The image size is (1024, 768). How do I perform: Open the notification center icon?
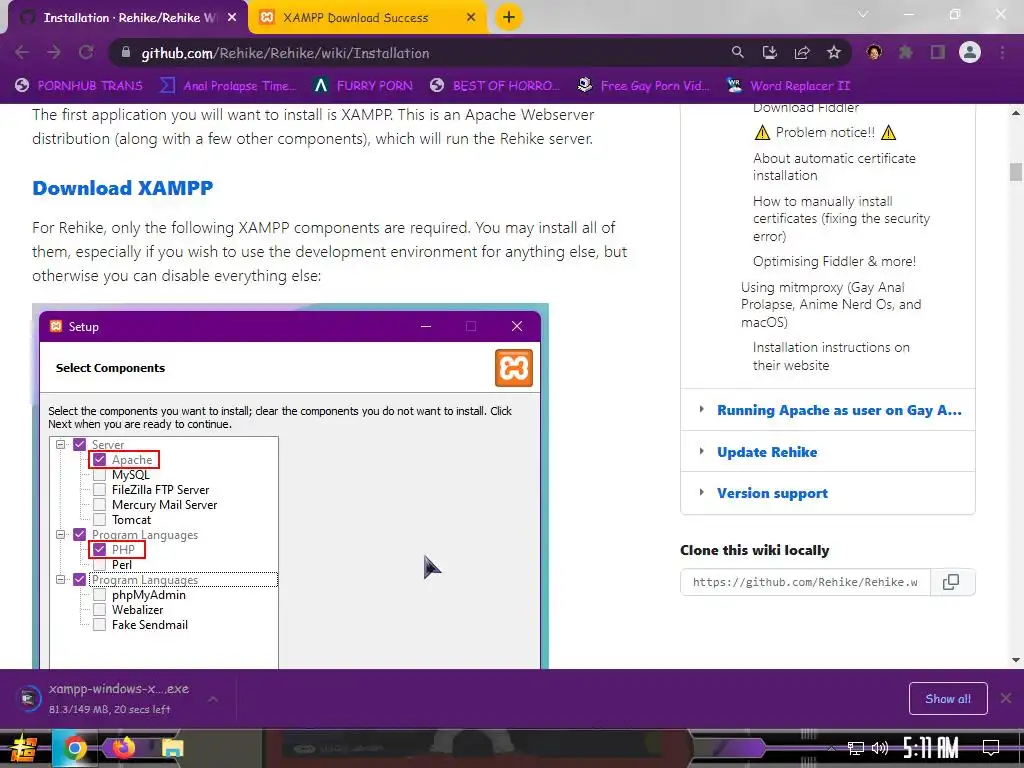coord(991,747)
